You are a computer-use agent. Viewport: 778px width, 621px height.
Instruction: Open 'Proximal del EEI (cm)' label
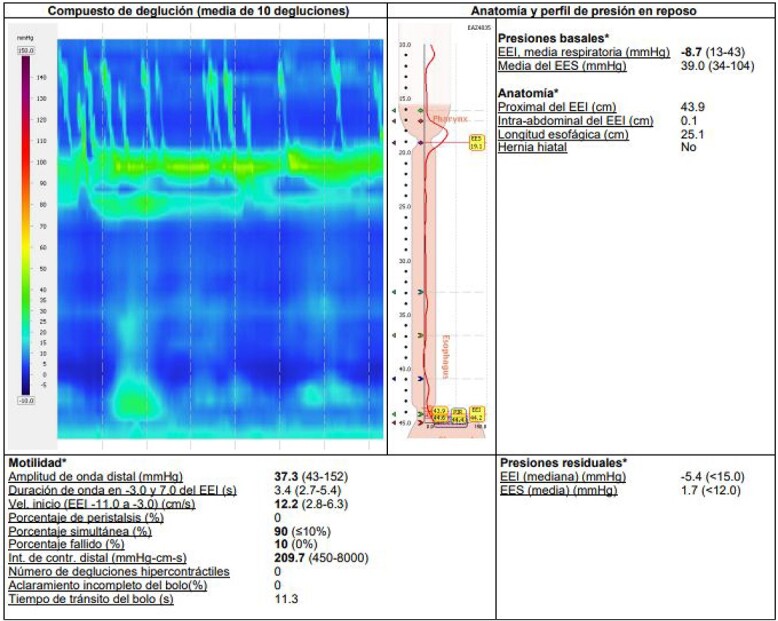[557, 107]
